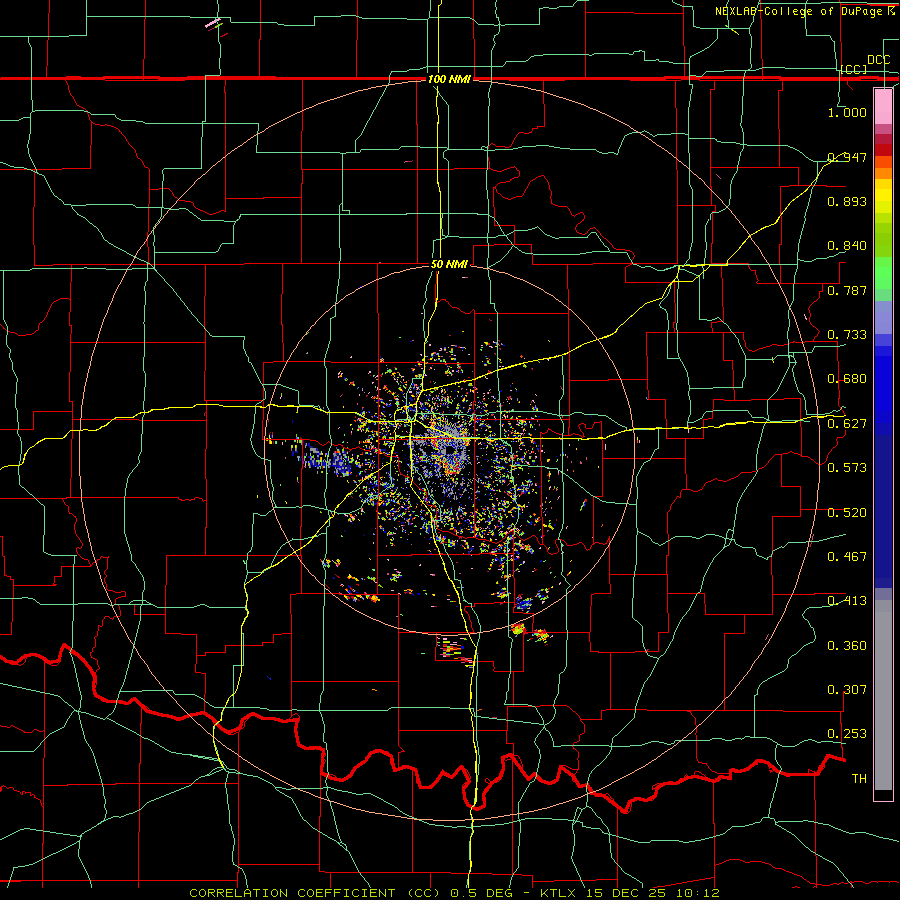The height and width of the screenshot is (900, 900).
Task: Click the 1.000 scale value
Action: pyautogui.click(x=847, y=112)
